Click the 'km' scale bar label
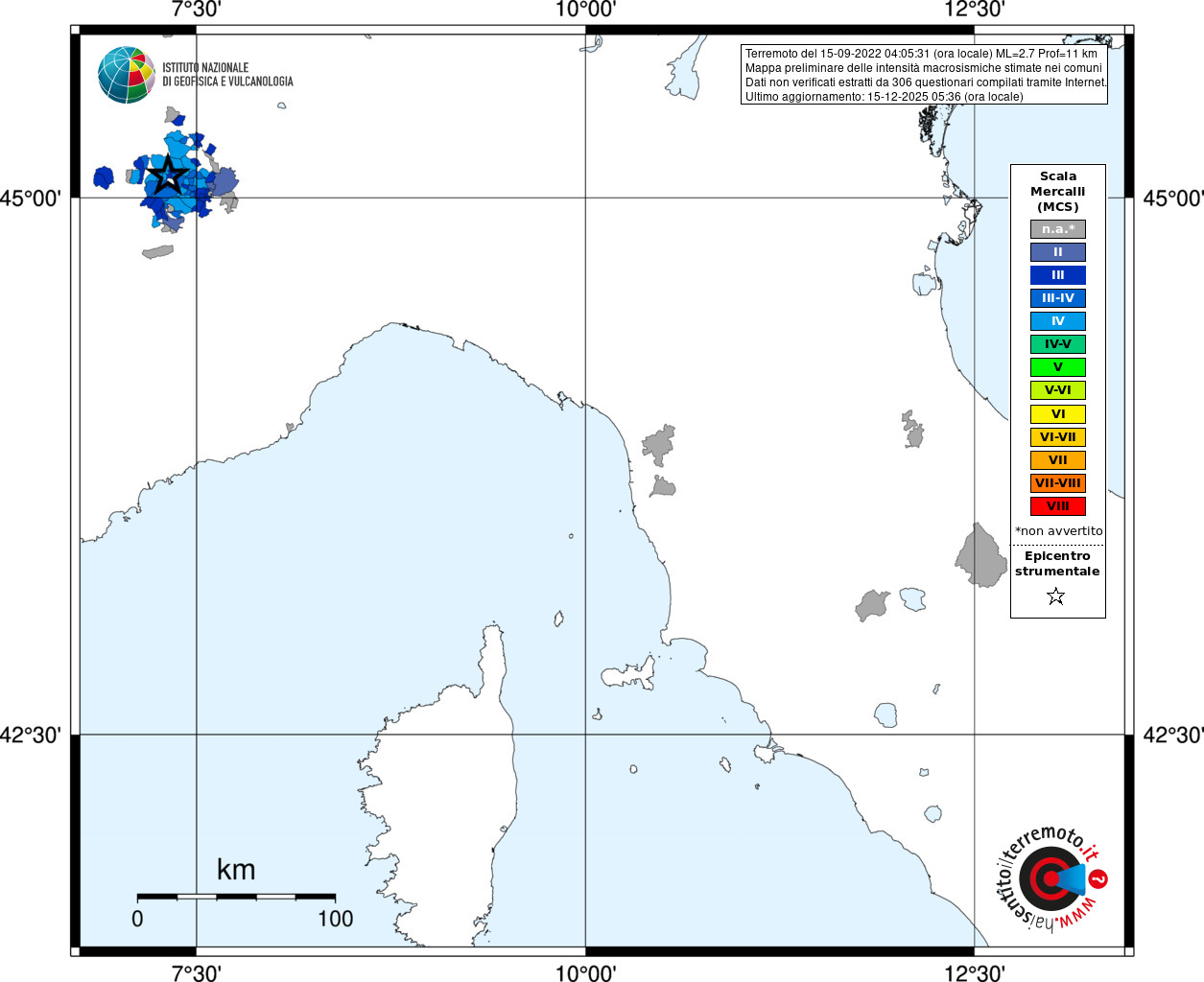This screenshot has height=982, width=1204. tap(236, 870)
